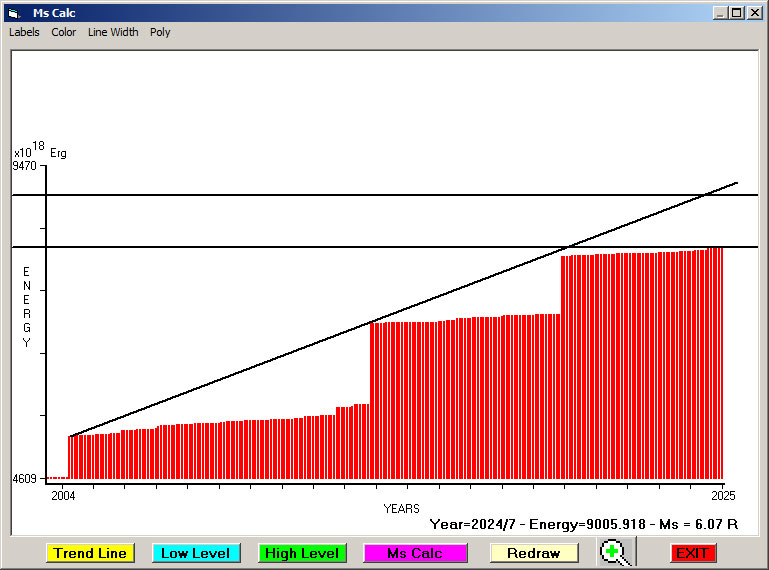Open the Line Width menu
The width and height of the screenshot is (769, 570).
113,32
